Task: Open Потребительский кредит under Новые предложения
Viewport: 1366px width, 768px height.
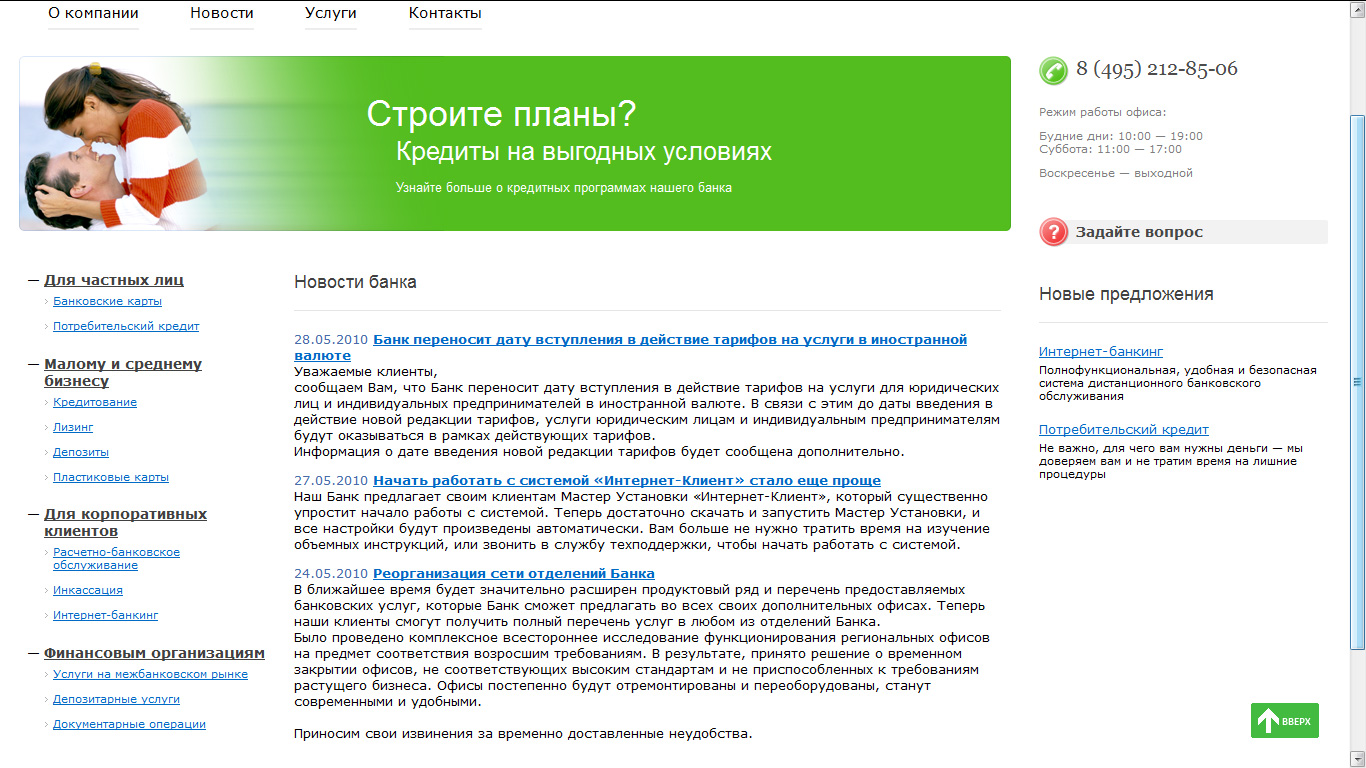Action: [x=1124, y=429]
